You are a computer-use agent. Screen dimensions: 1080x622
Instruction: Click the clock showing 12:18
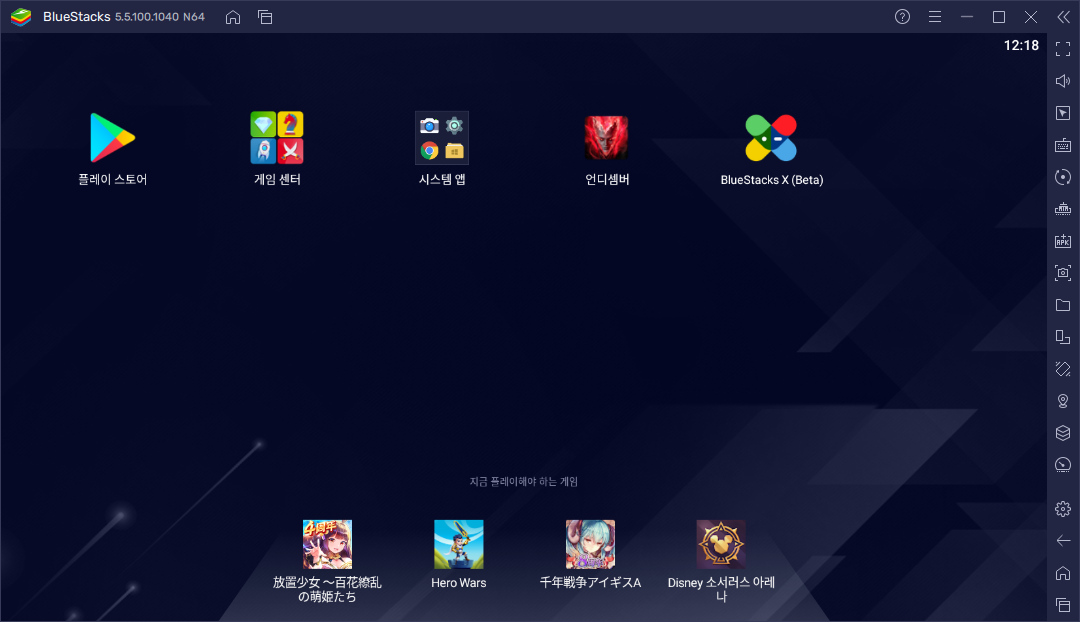coord(1021,45)
